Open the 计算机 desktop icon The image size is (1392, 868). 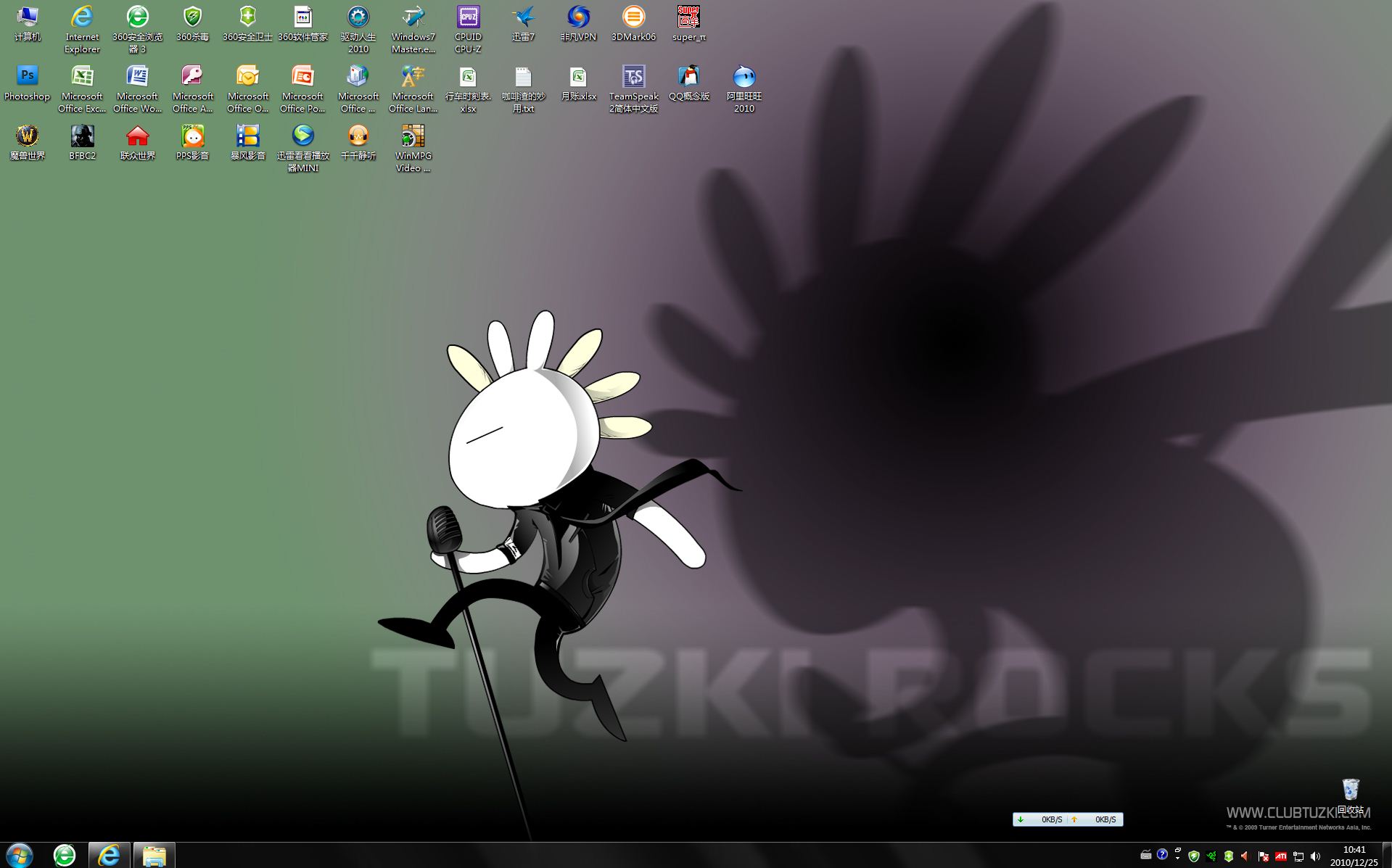[x=27, y=24]
